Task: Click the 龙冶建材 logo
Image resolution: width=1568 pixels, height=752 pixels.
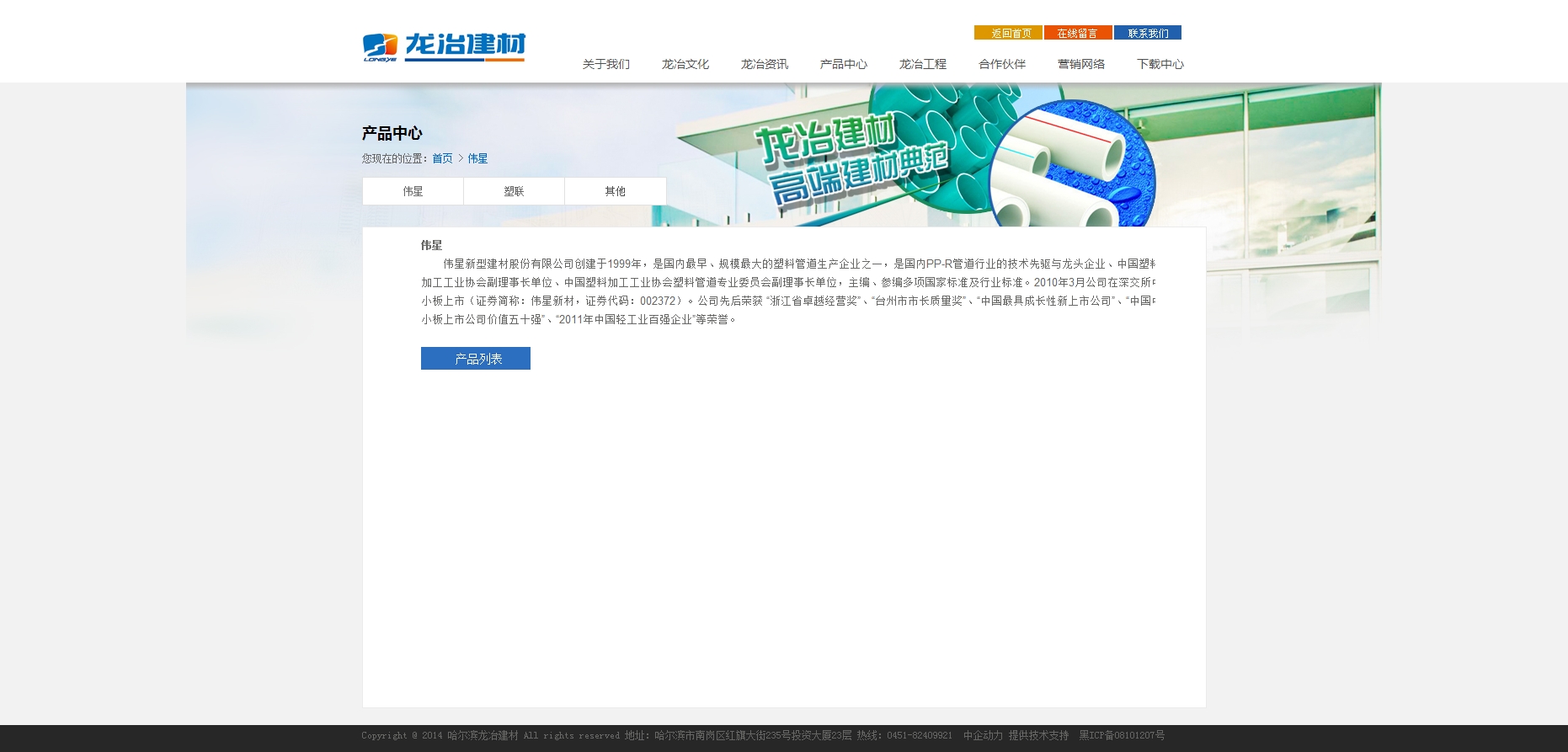Action: point(444,47)
